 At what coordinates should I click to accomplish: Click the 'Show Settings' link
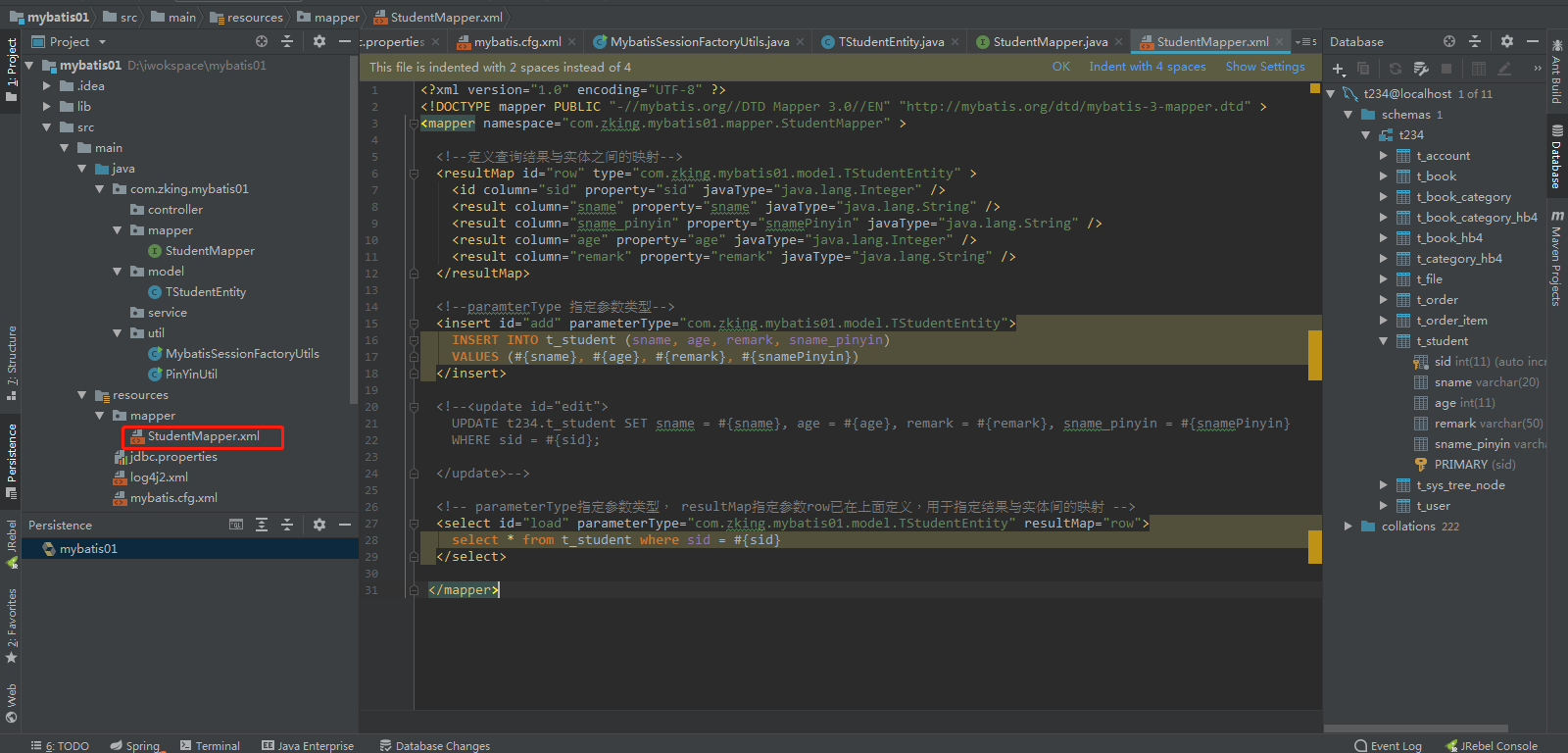1264,67
